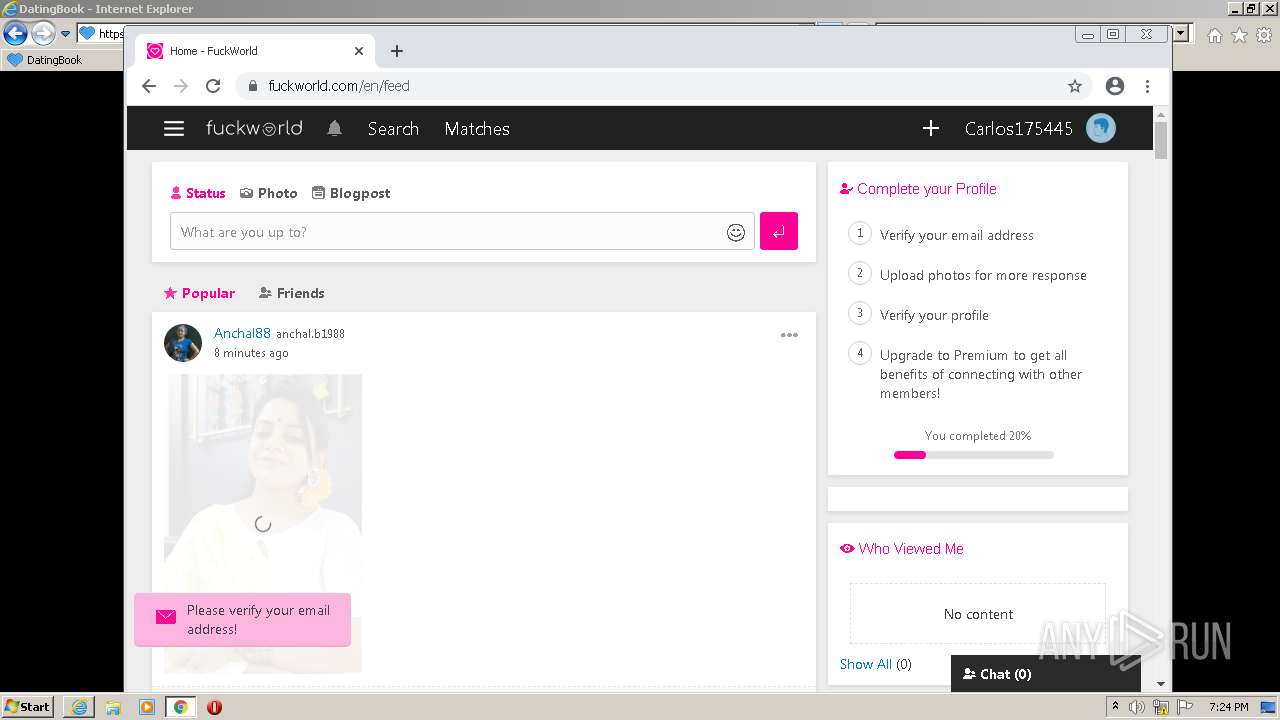Switch to Chrome taskbar icon
Screen dimensions: 1280x720
[180, 707]
